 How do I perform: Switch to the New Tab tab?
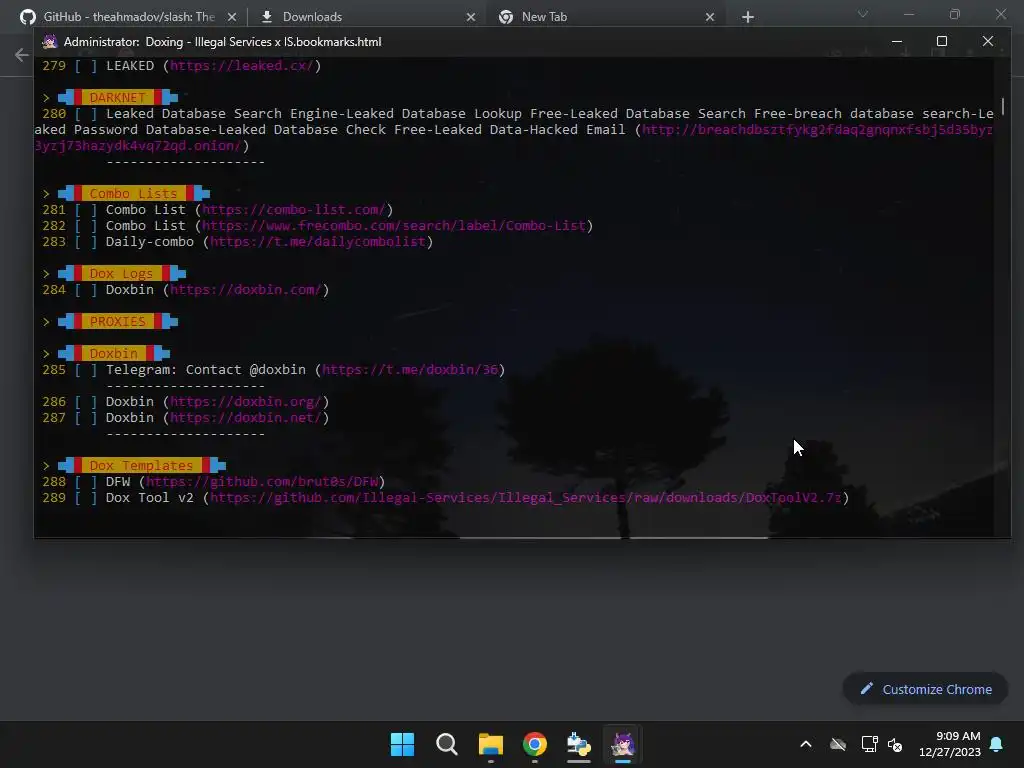click(544, 17)
